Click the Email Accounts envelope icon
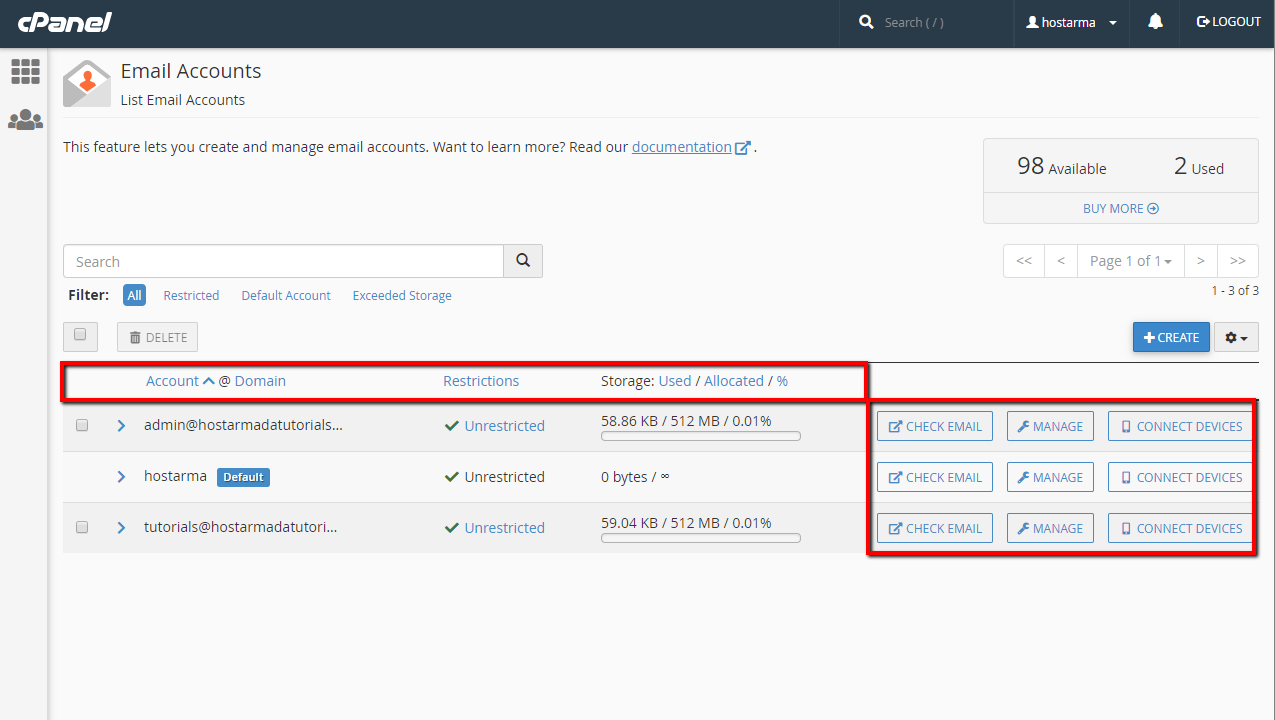 coord(87,84)
